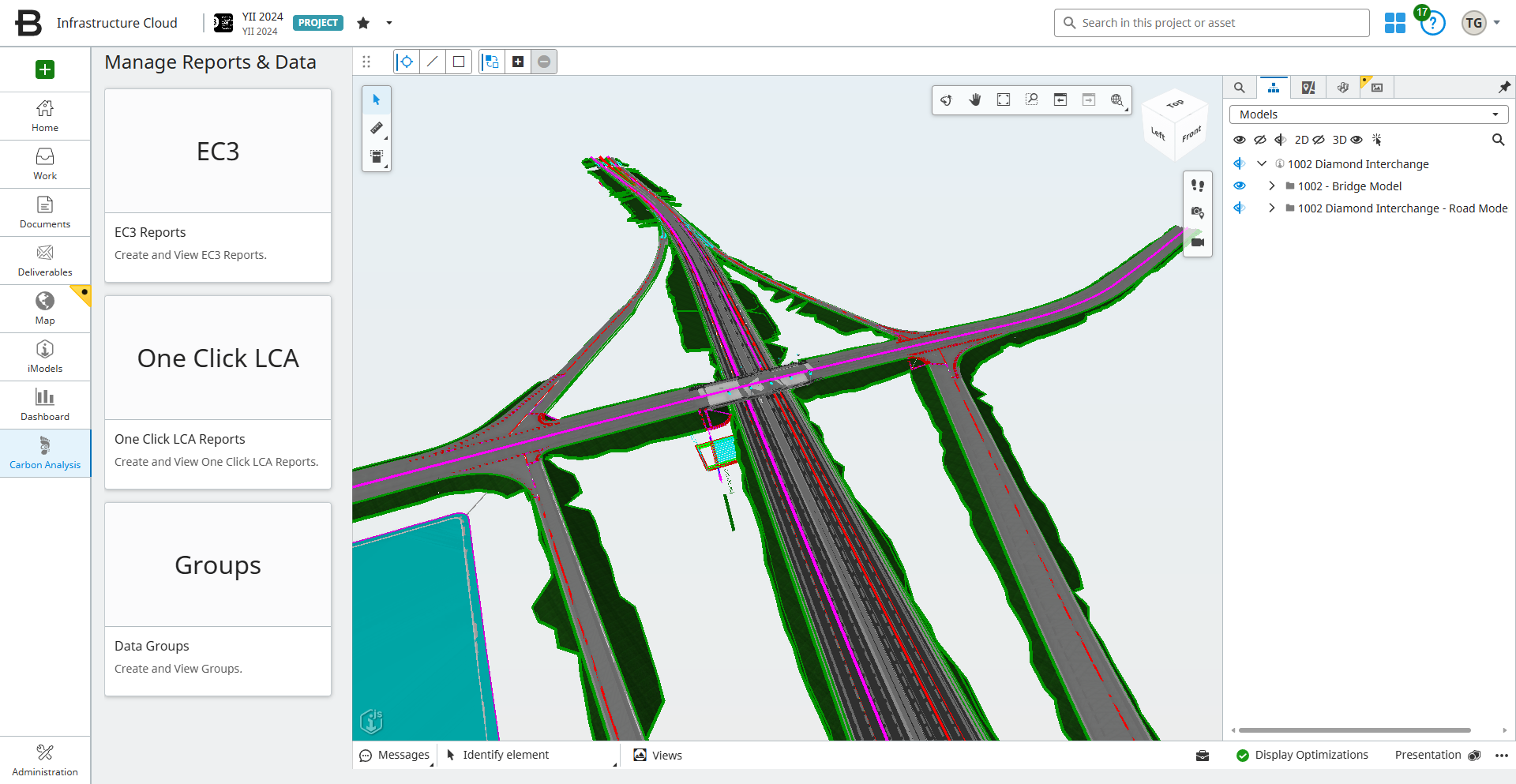Start the Walk tool footprints icon
Image resolution: width=1516 pixels, height=784 pixels.
pos(1198,186)
